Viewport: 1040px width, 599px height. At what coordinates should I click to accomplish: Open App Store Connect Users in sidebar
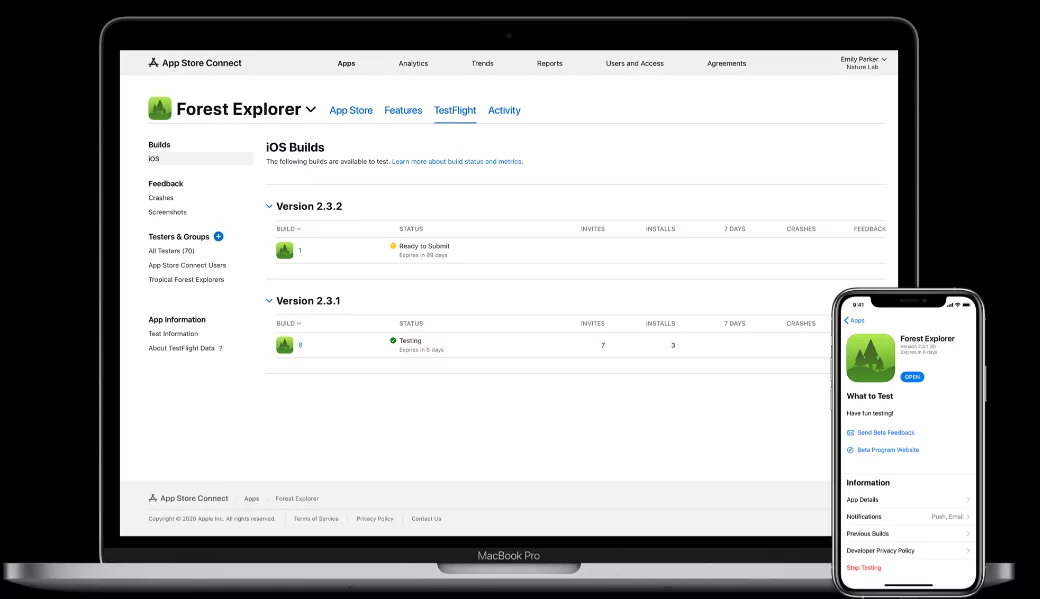click(187, 265)
